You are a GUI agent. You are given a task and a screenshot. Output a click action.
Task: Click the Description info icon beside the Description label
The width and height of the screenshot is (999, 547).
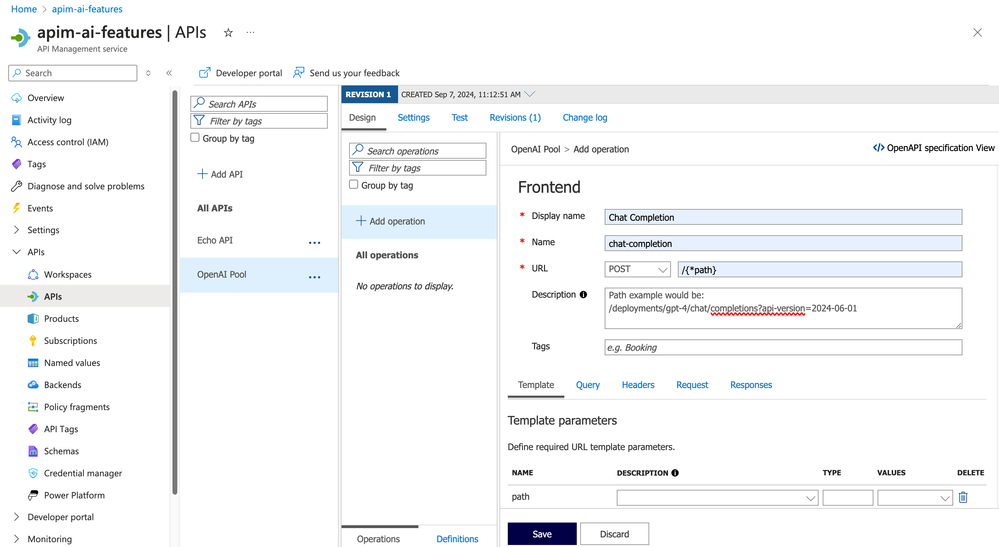[583, 294]
